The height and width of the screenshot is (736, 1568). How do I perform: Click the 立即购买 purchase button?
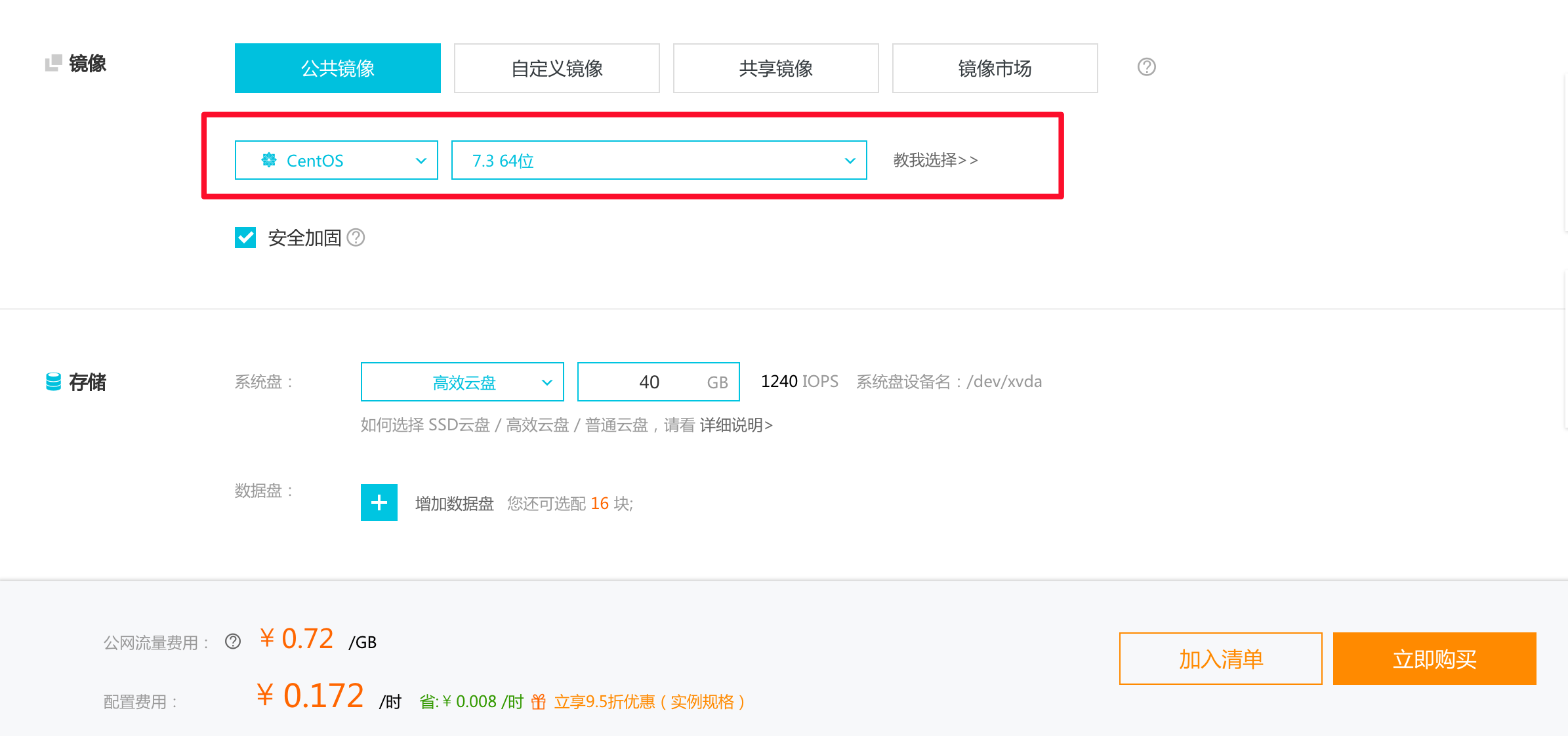[1434, 658]
